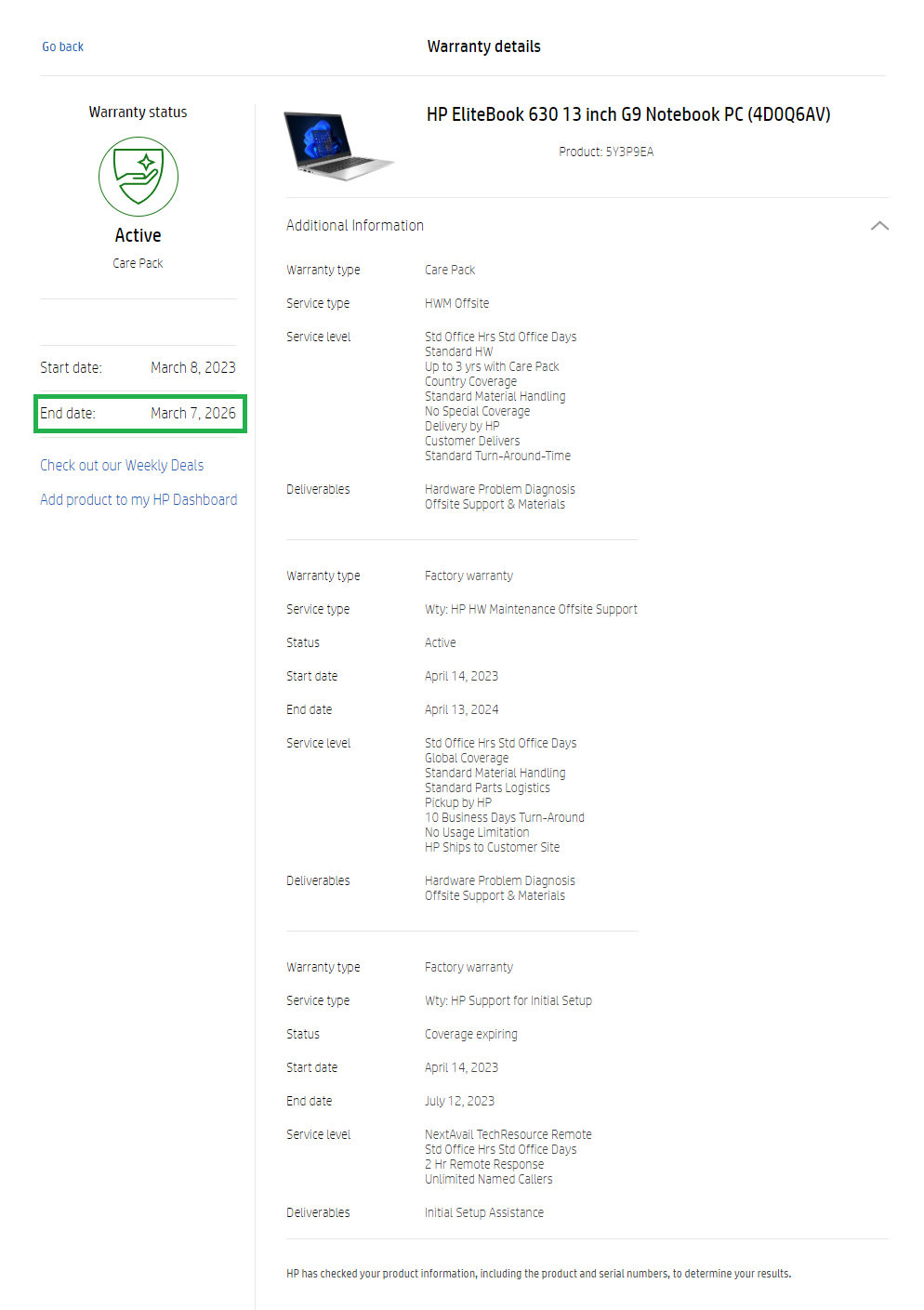Click the Warranty details page heading
924x1310 pixels.
coord(483,46)
